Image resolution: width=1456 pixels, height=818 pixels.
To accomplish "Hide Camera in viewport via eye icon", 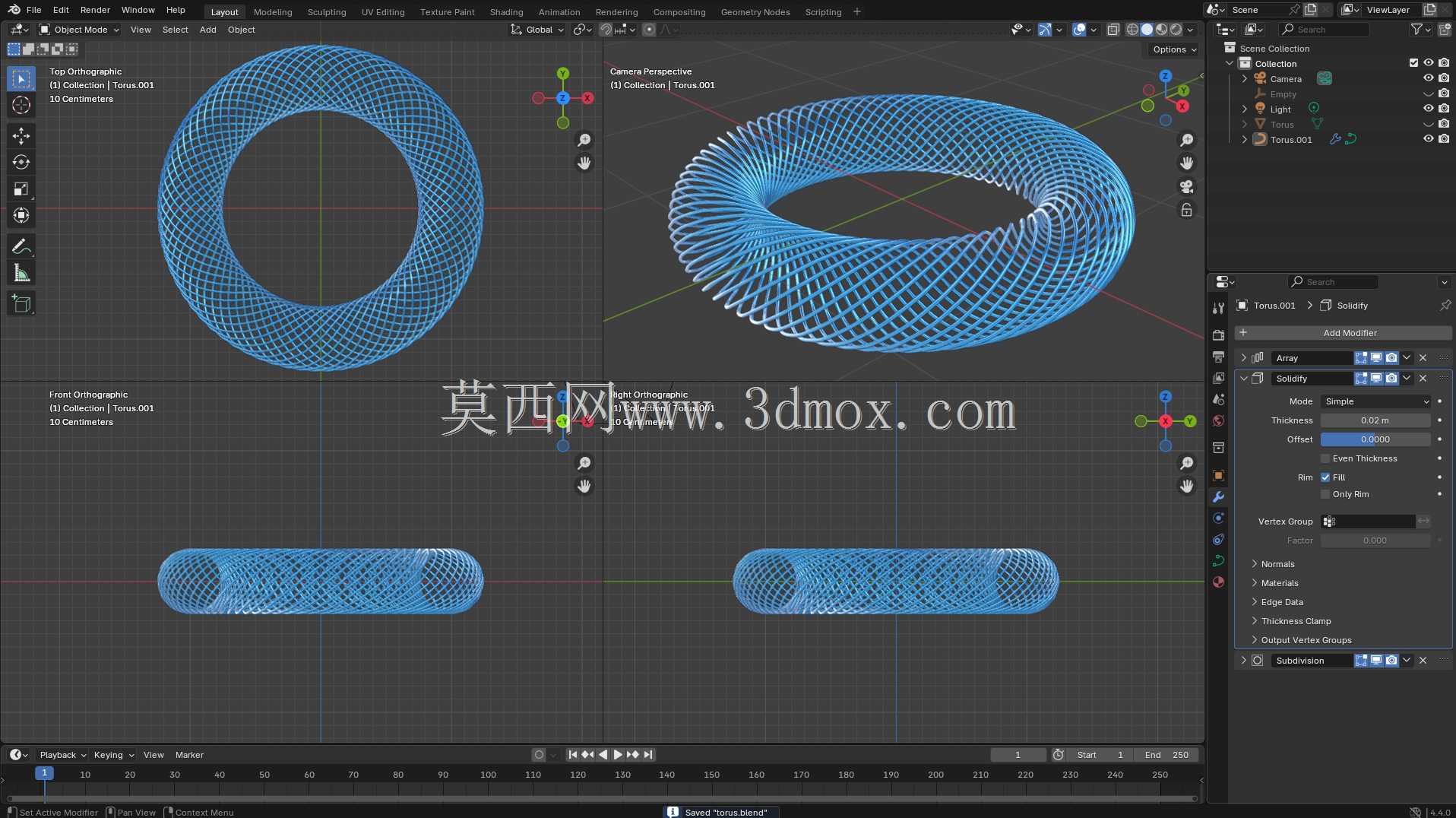I will [1429, 78].
